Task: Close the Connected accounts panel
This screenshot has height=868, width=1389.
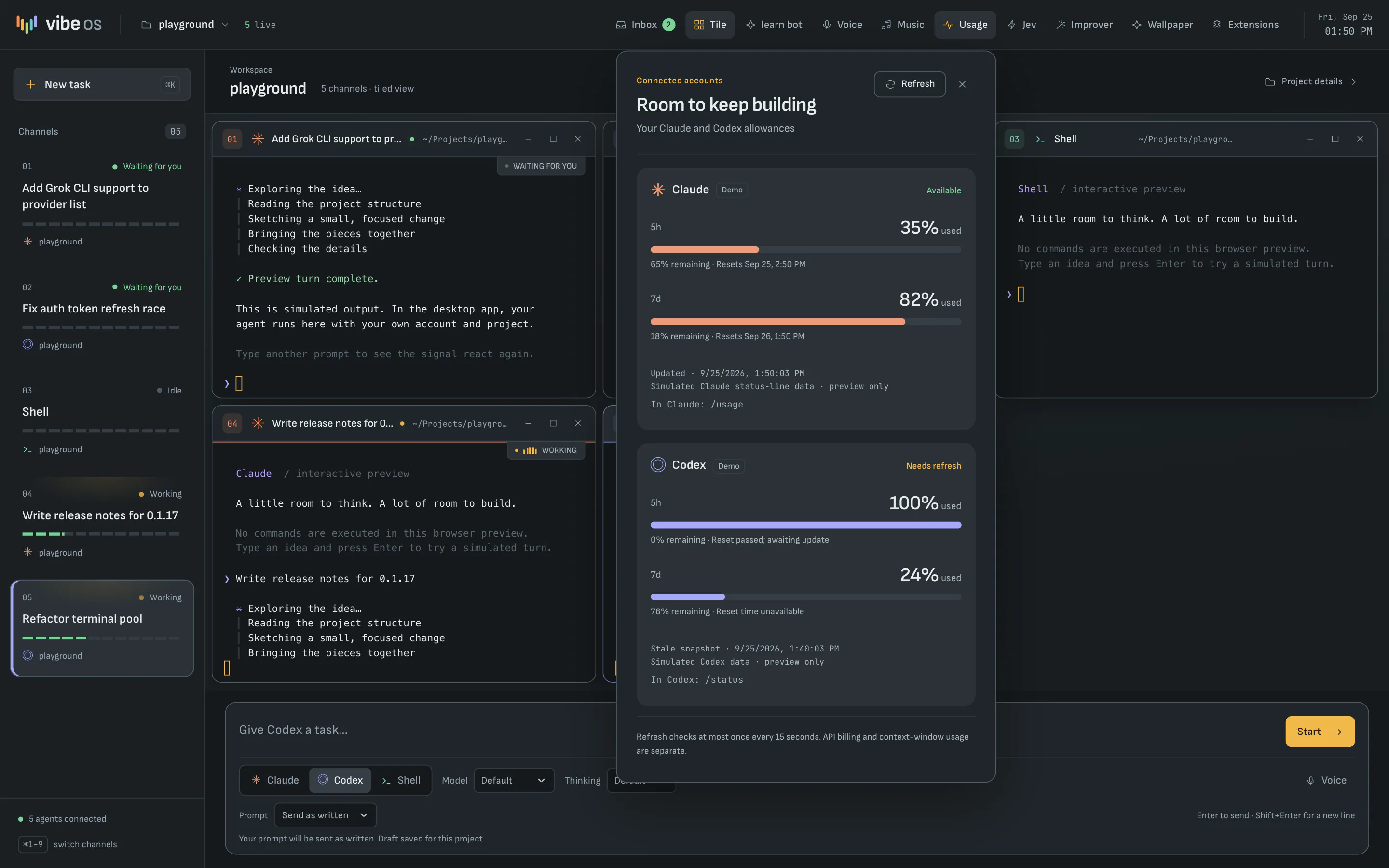Action: (x=963, y=84)
